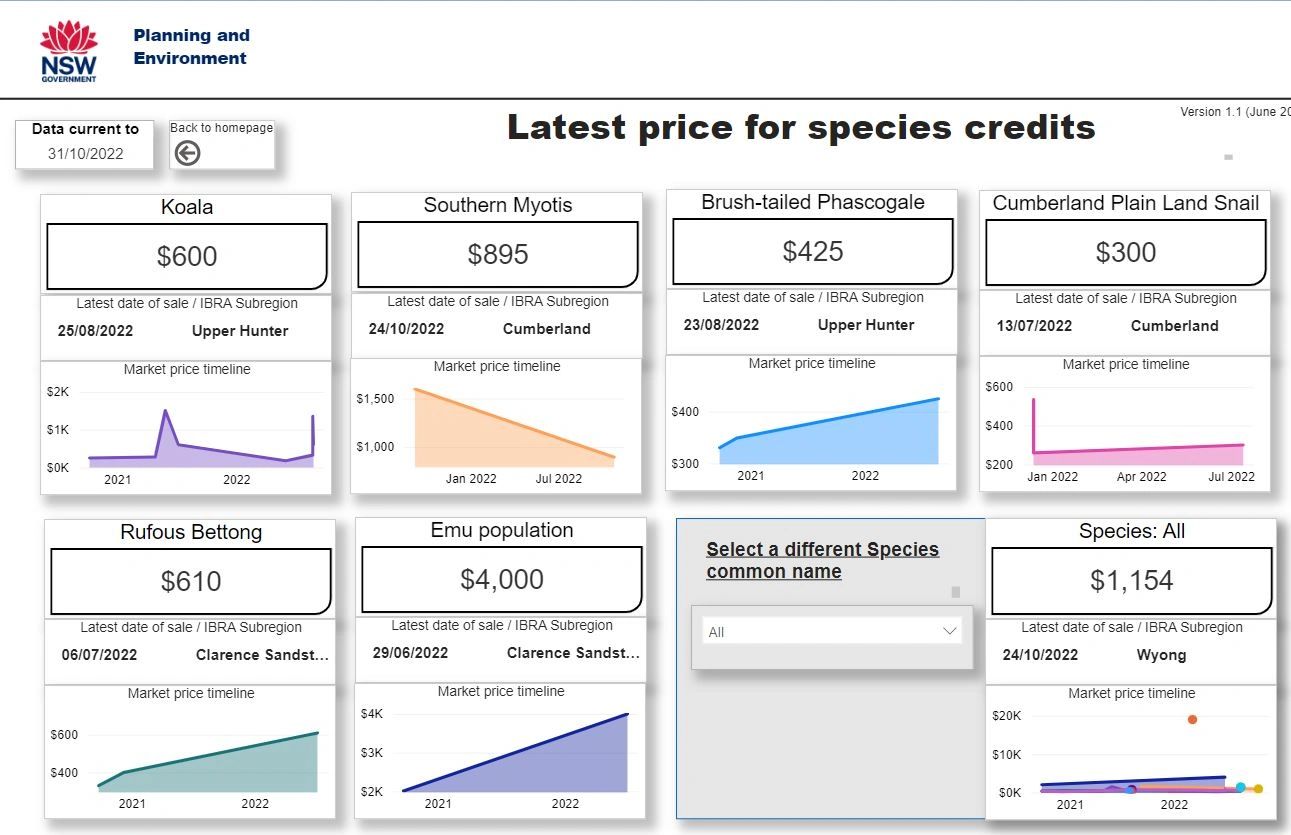Click the Cumberland Plain Land Snail card
Viewport: 1291px width, 835px height.
(x=1124, y=251)
